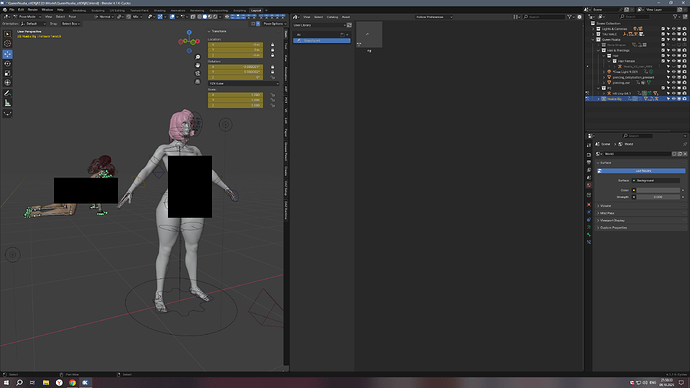Activate the Transform tool in viewport toolbar
The width and height of the screenshot is (690, 388).
7,83
